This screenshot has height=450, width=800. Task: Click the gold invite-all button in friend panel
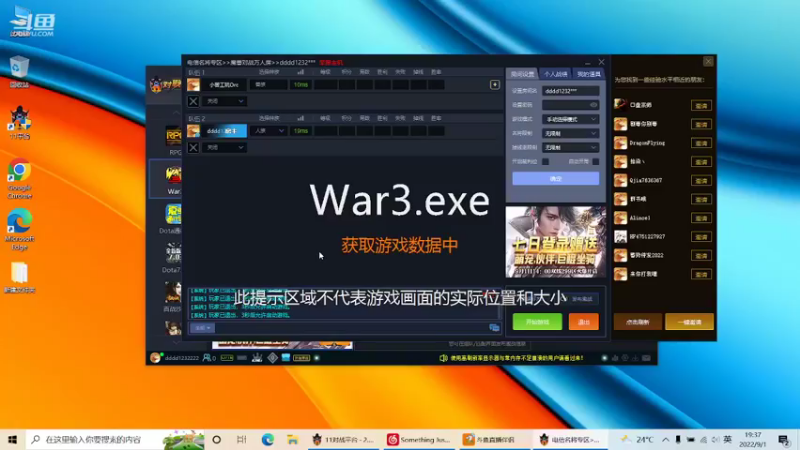[689, 322]
